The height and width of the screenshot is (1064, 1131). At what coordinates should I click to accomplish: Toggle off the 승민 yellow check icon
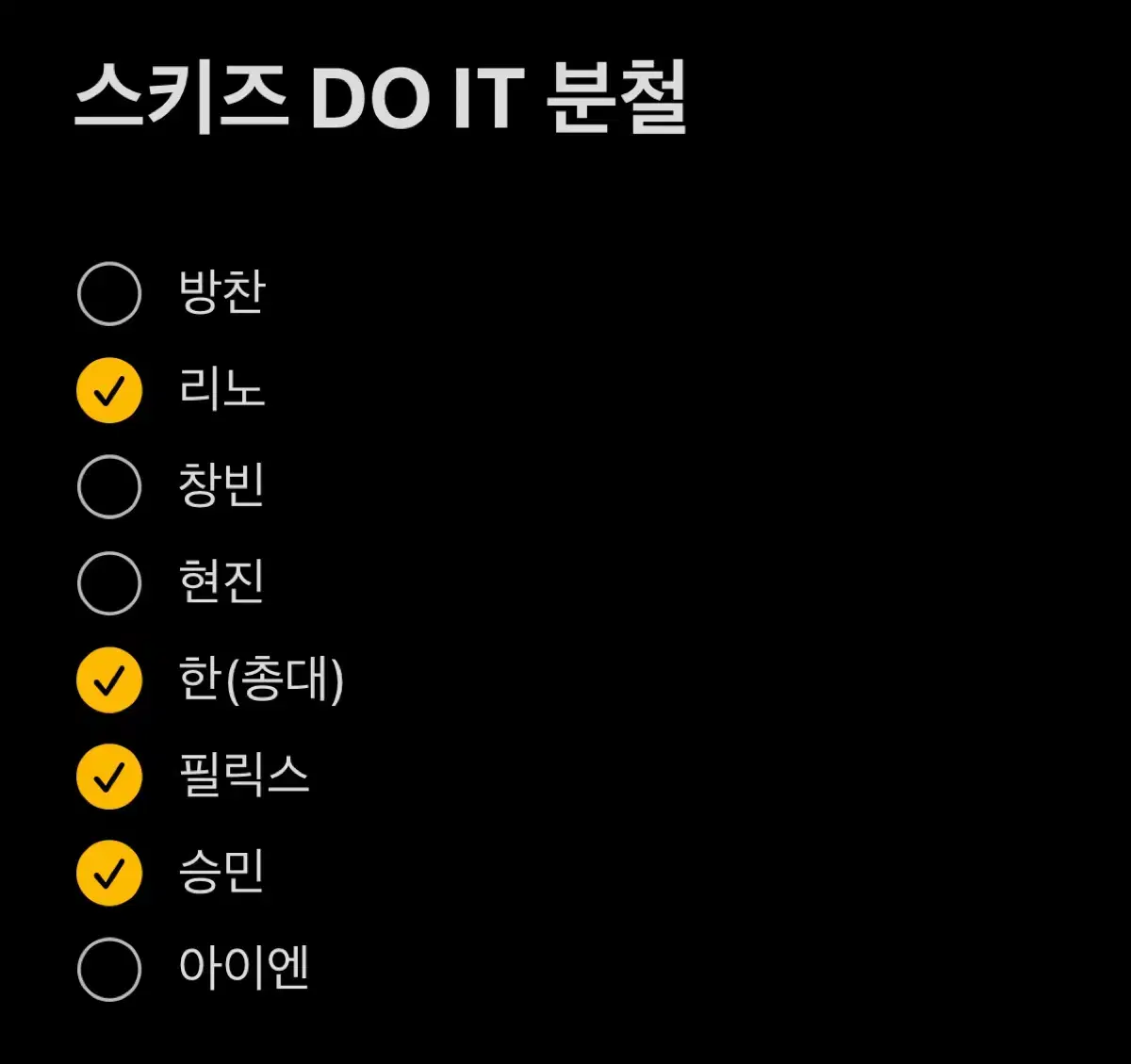point(109,873)
